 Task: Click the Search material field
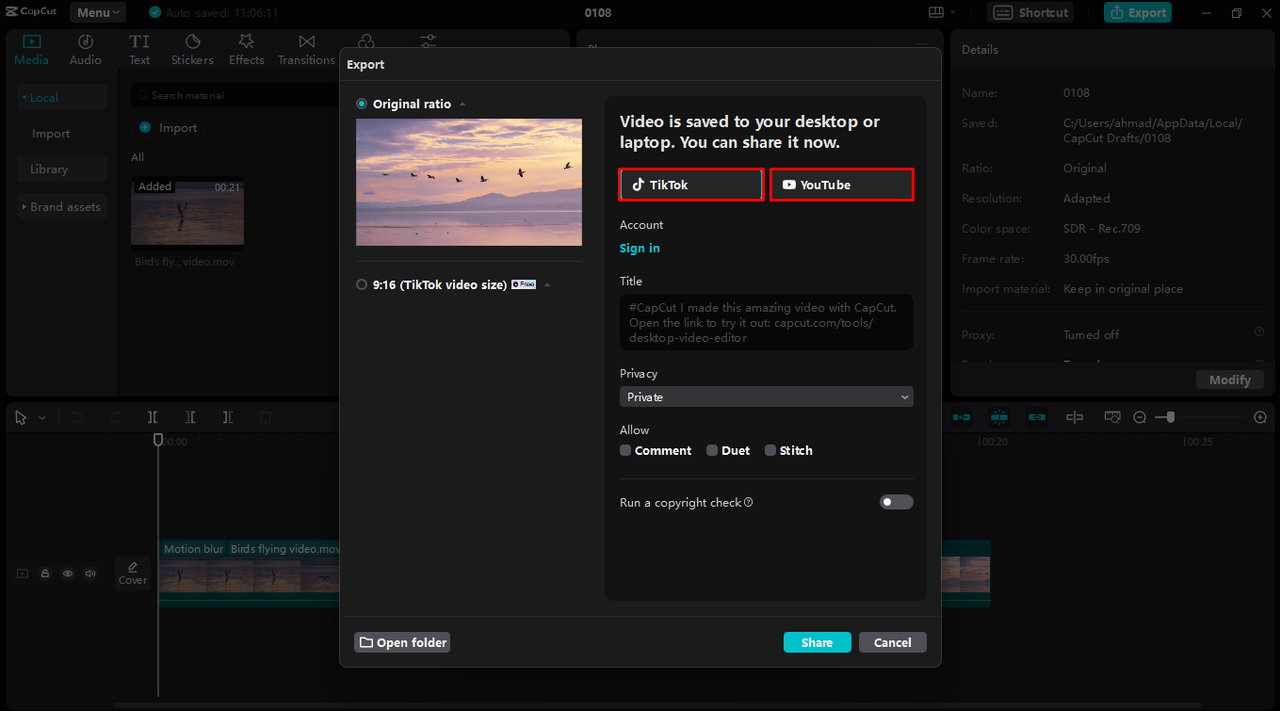[236, 95]
